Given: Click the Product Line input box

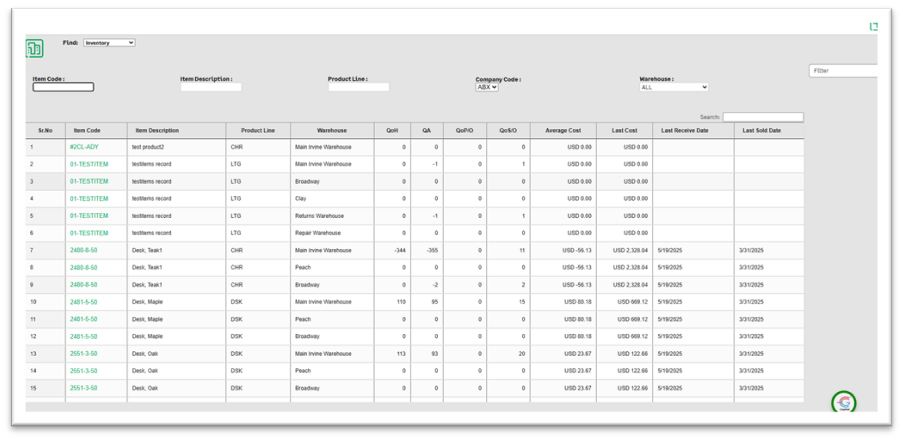Looking at the screenshot, I should click(358, 87).
